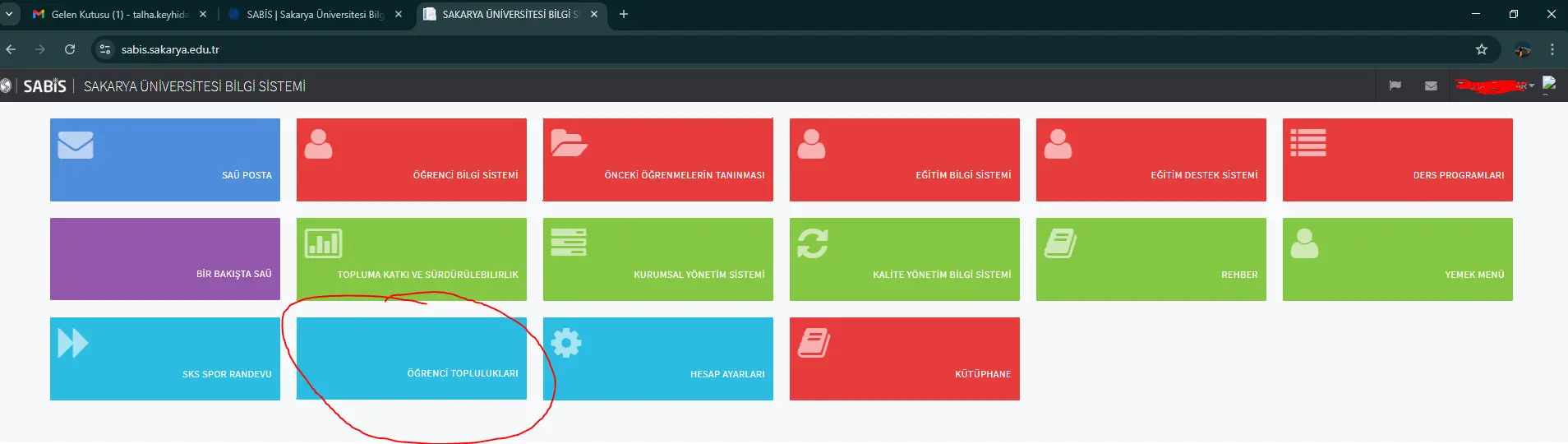This screenshot has height=444, width=1568.
Task: Open the BİR BAKIŞTA SAÜ tile
Action: coord(165,259)
